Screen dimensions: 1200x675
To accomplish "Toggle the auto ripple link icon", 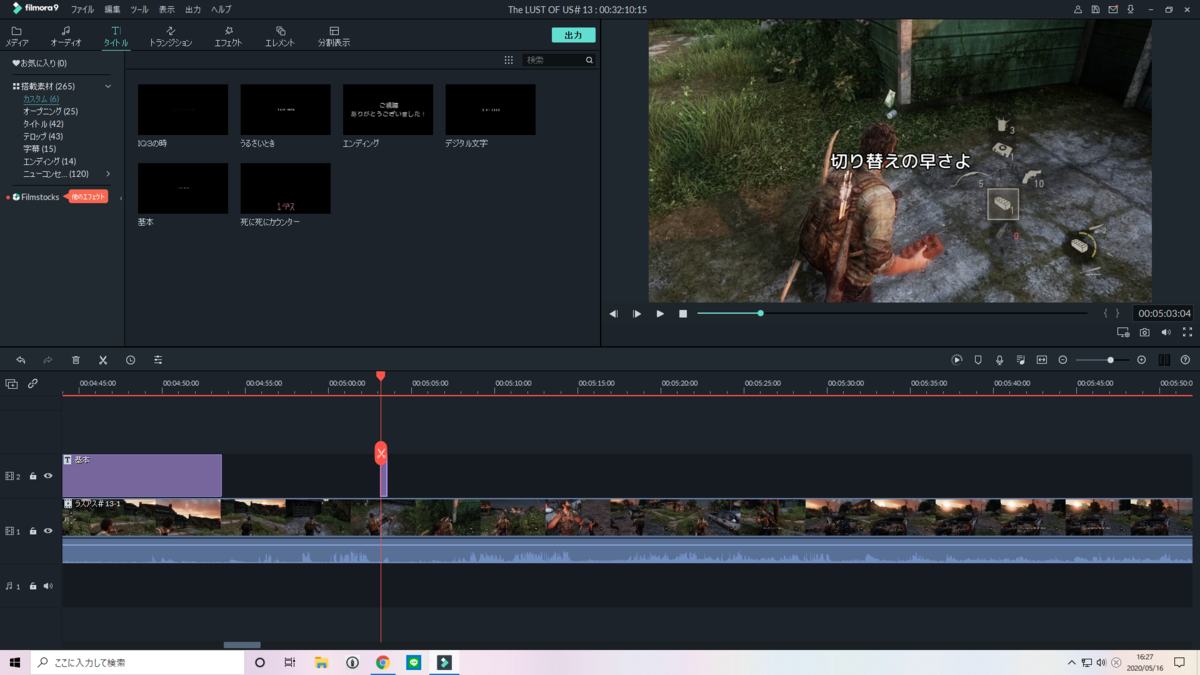I will pyautogui.click(x=33, y=383).
